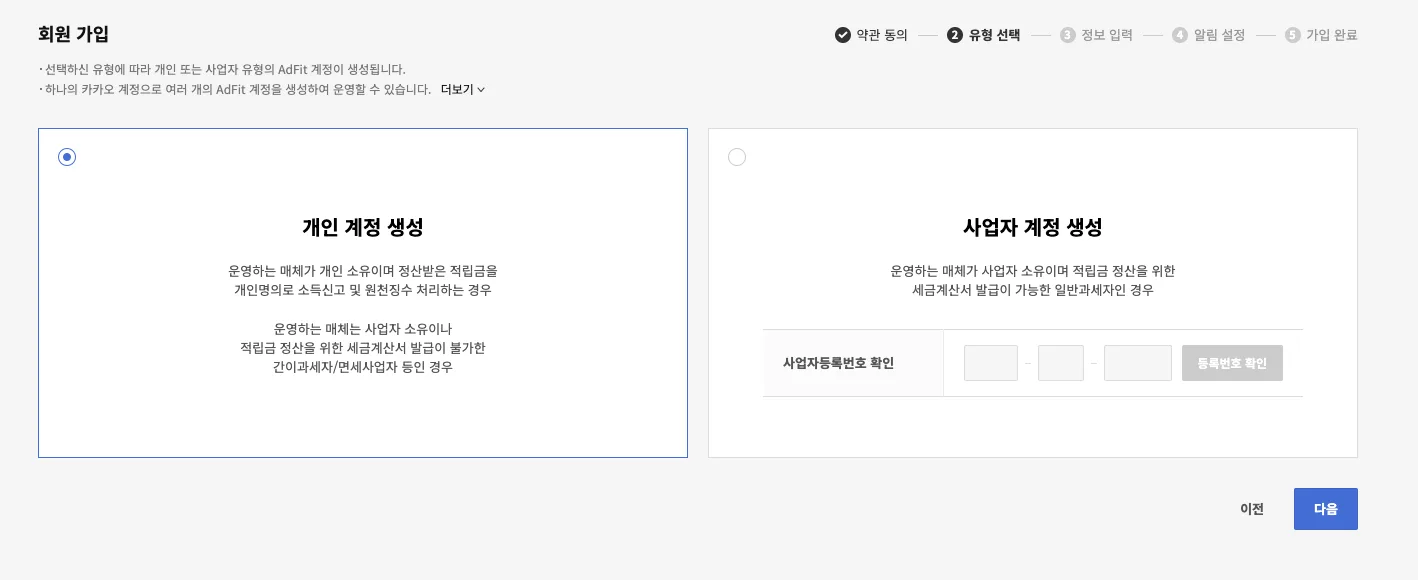Image resolution: width=1418 pixels, height=580 pixels.
Task: Select the 약관 동의 step label
Action: pos(882,35)
